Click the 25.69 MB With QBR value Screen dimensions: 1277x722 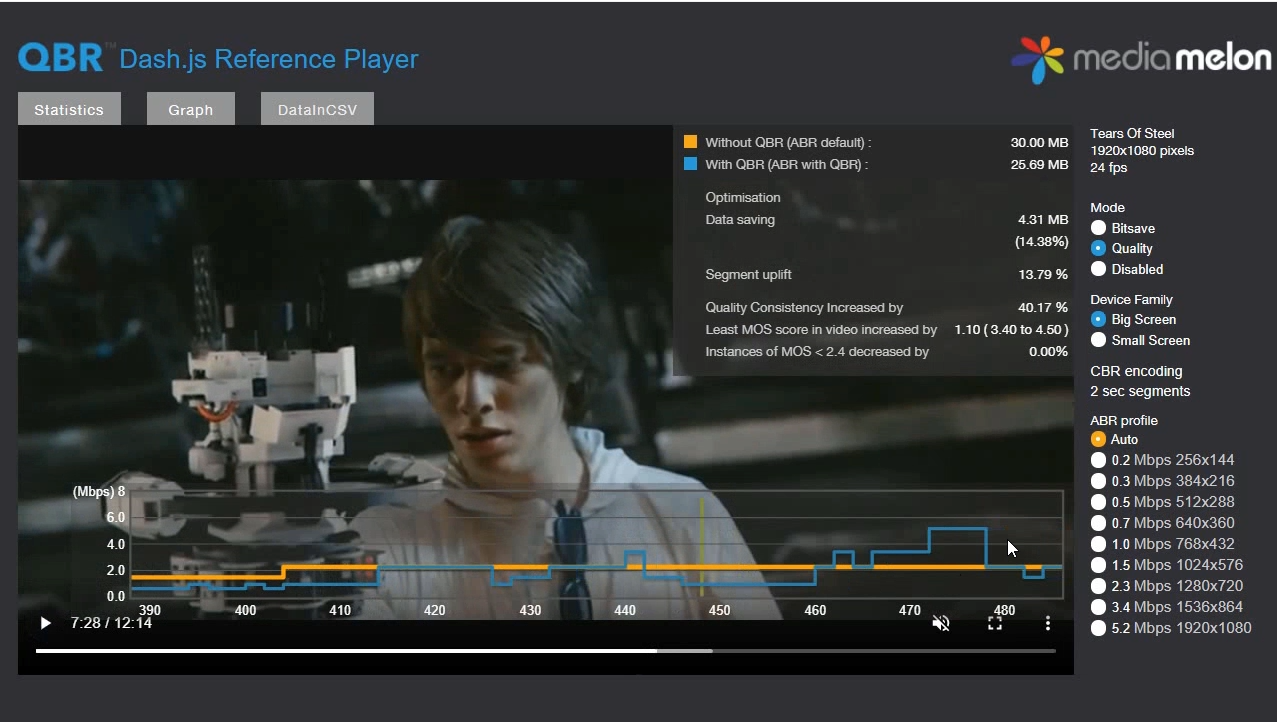[1039, 164]
